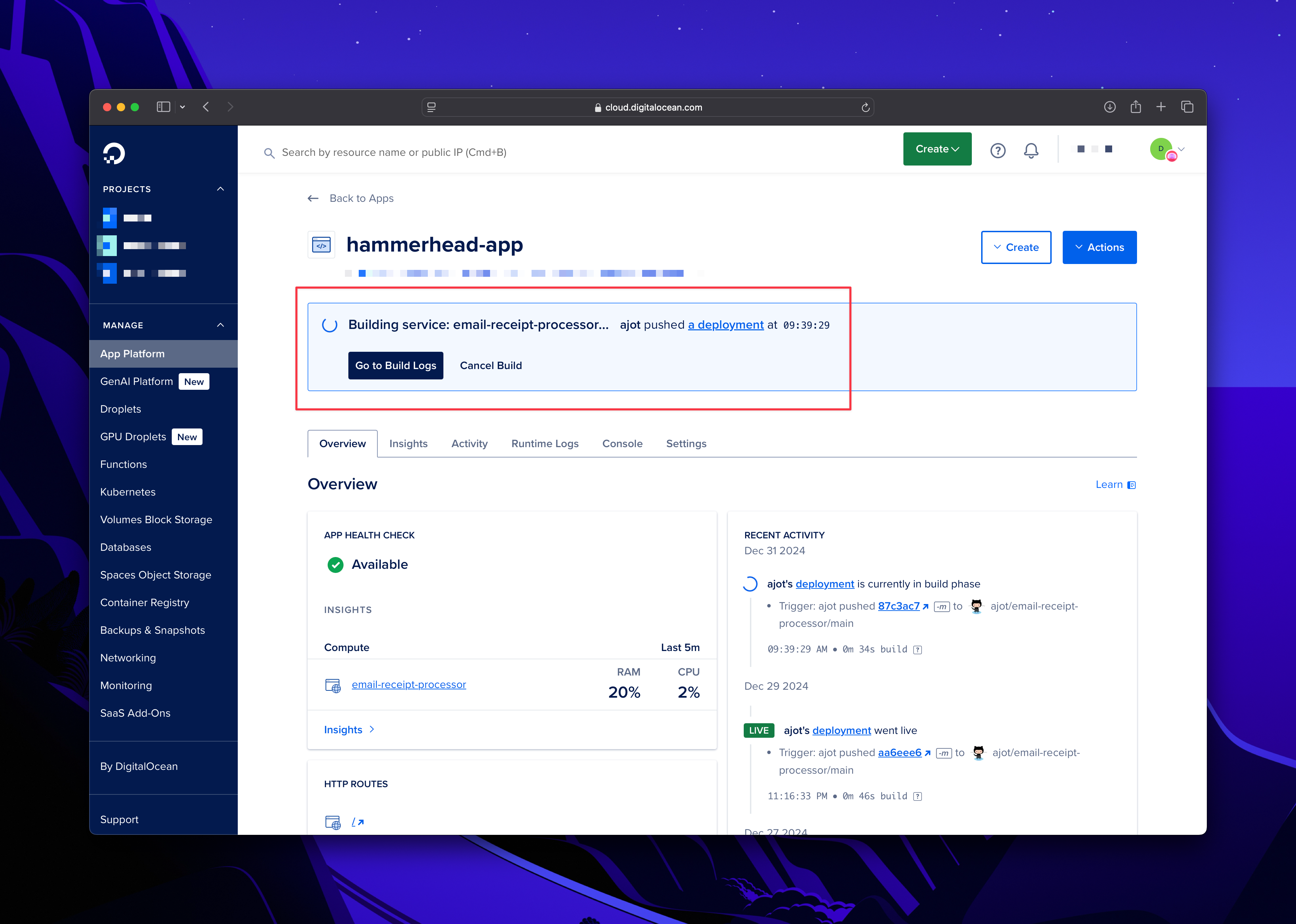1296x924 pixels.
Task: Open the Settings tab
Action: [x=686, y=444]
